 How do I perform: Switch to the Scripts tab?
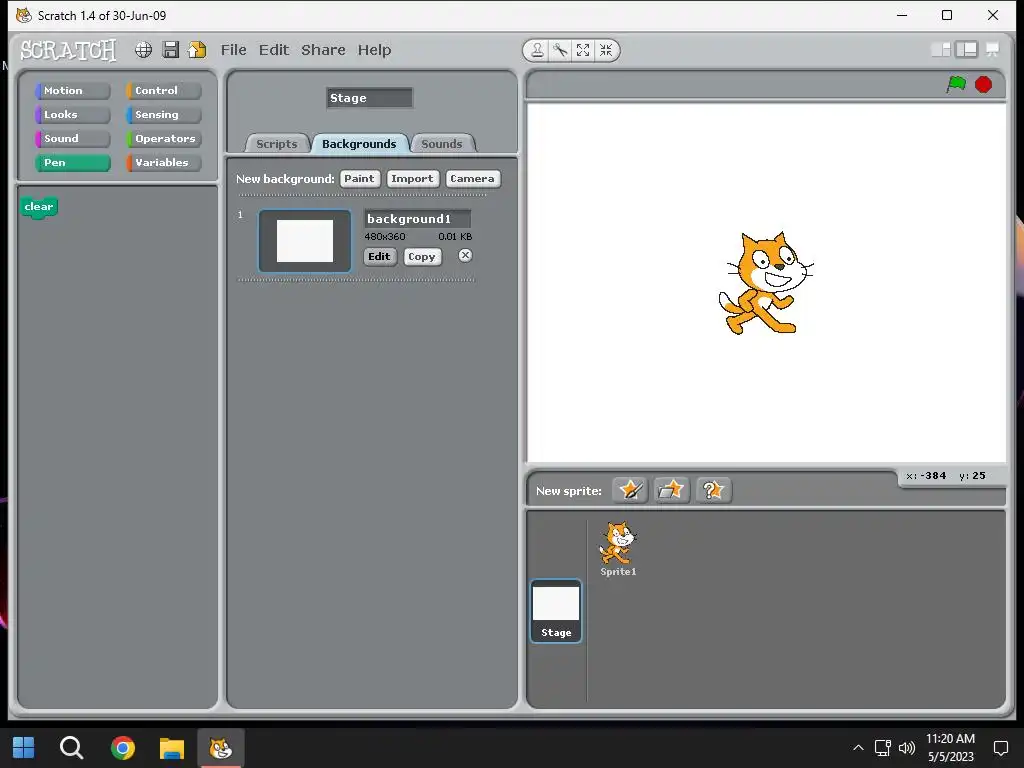click(277, 144)
